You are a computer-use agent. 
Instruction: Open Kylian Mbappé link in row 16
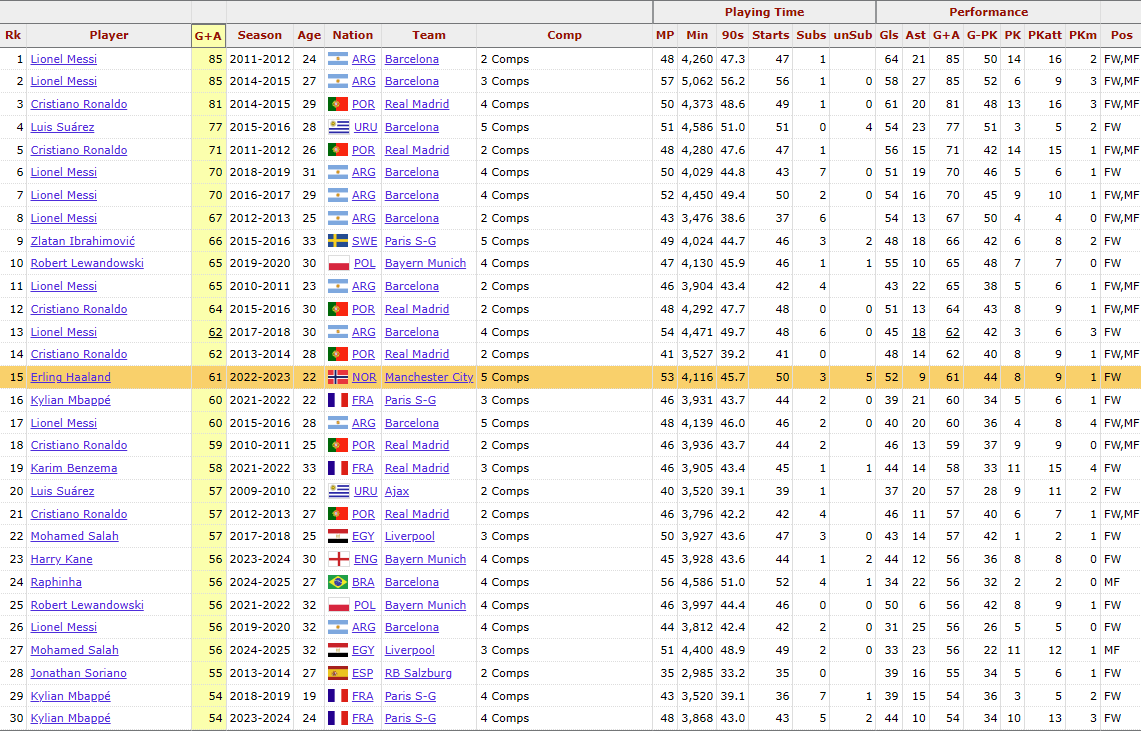[71, 400]
